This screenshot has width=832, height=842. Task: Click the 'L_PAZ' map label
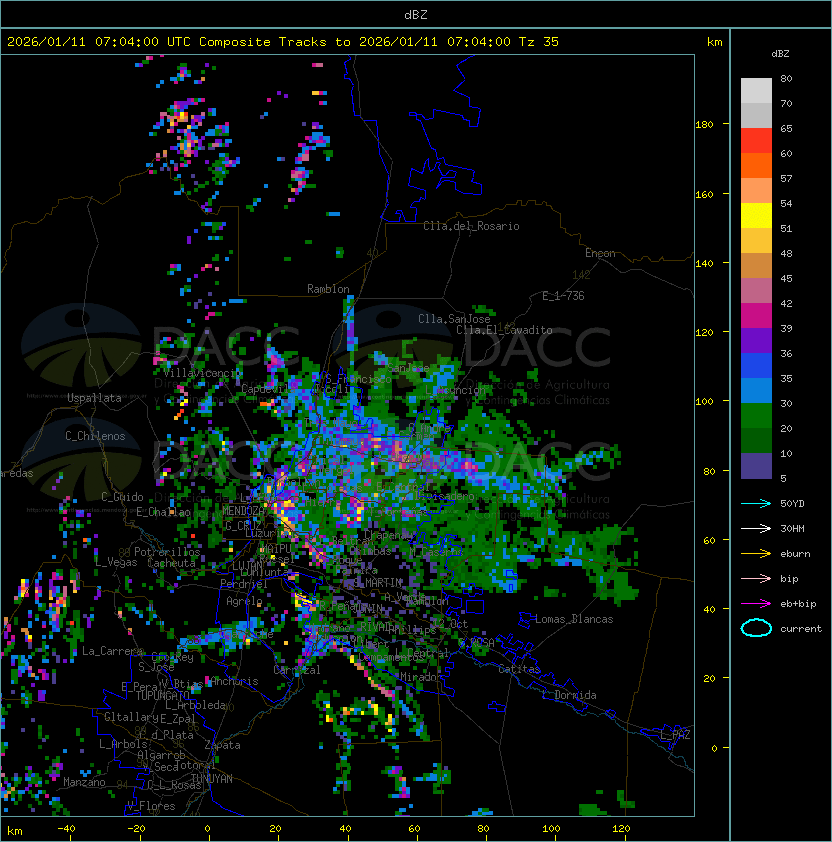(x=676, y=735)
